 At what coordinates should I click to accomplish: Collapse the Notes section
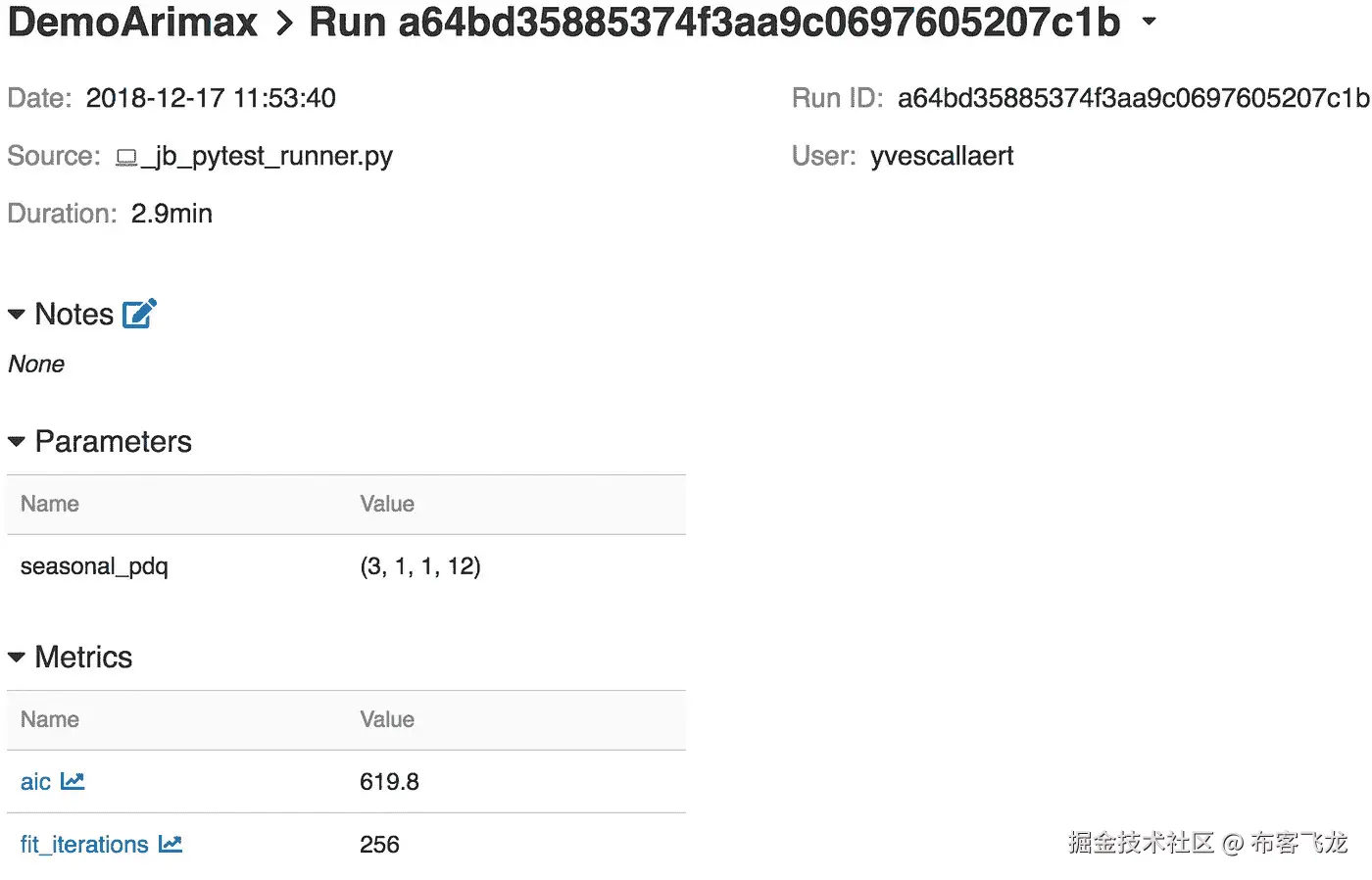tap(17, 315)
